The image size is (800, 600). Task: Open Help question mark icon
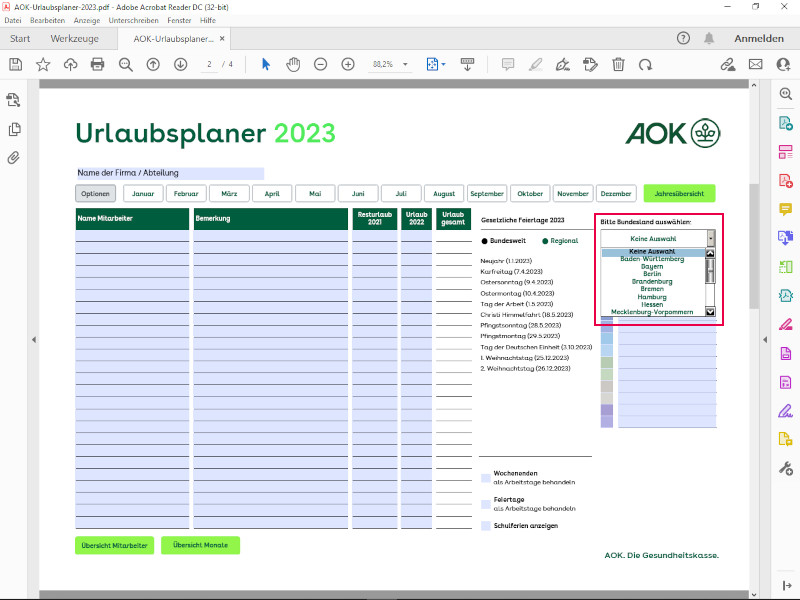683,38
